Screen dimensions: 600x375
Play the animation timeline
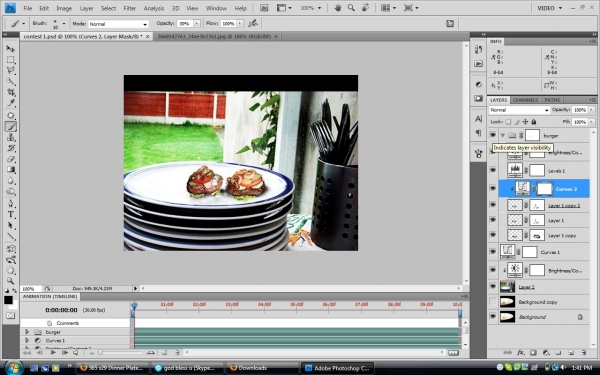[53, 352]
